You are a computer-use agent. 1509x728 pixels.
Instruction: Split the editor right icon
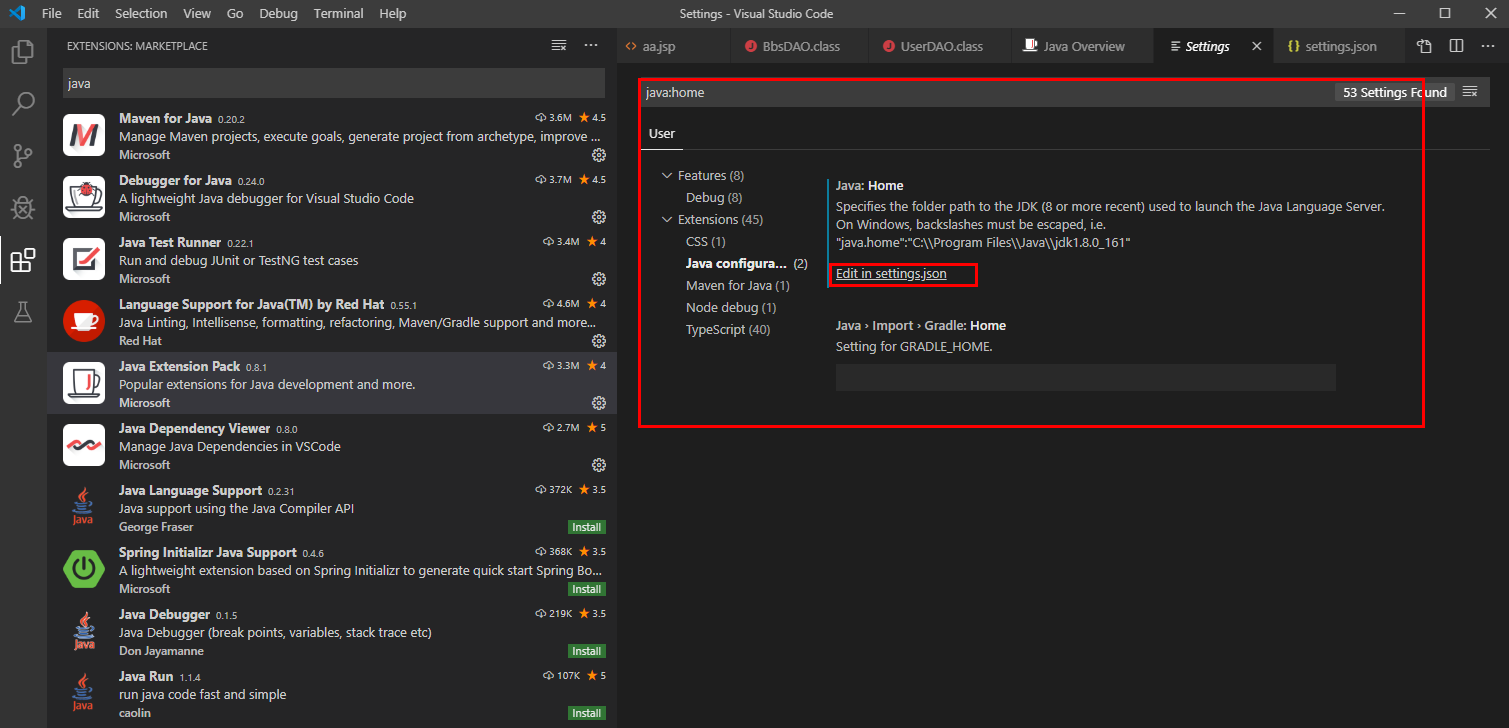pos(1456,46)
